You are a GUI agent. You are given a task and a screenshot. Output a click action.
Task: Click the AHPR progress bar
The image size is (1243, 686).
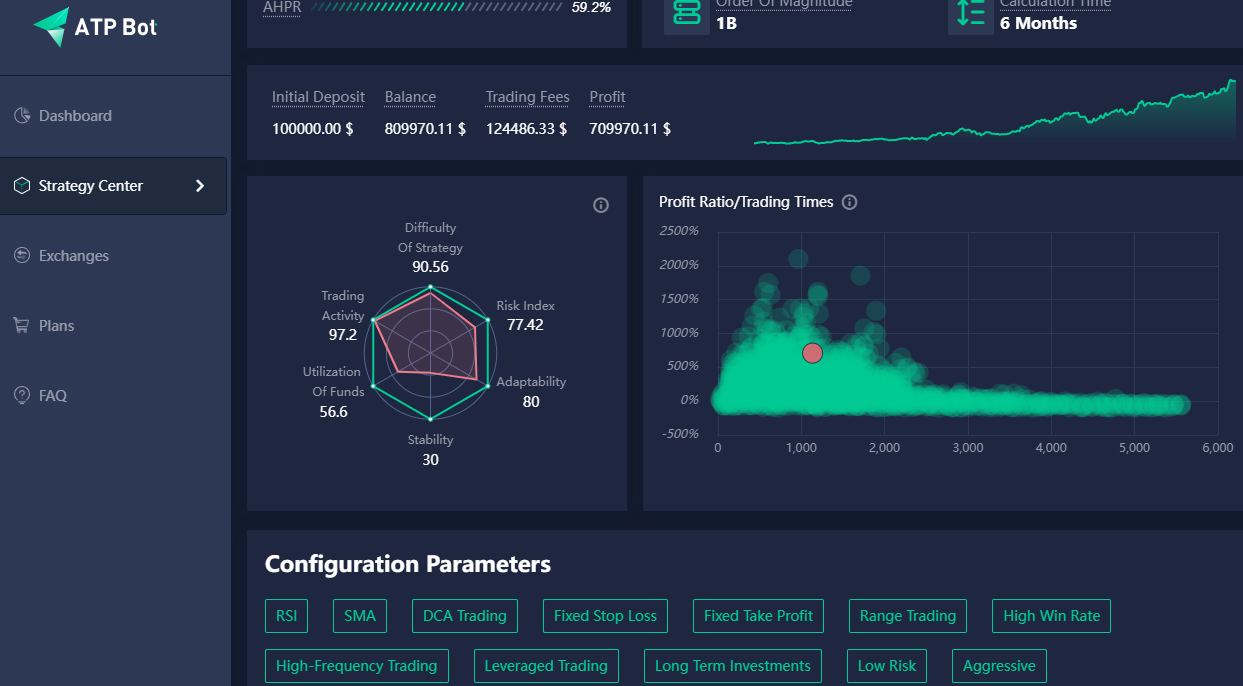click(x=437, y=8)
